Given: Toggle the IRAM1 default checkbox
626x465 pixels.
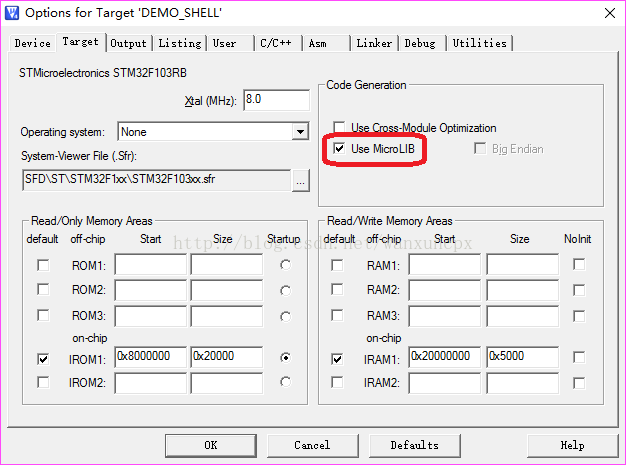Looking at the screenshot, I should [x=337, y=359].
